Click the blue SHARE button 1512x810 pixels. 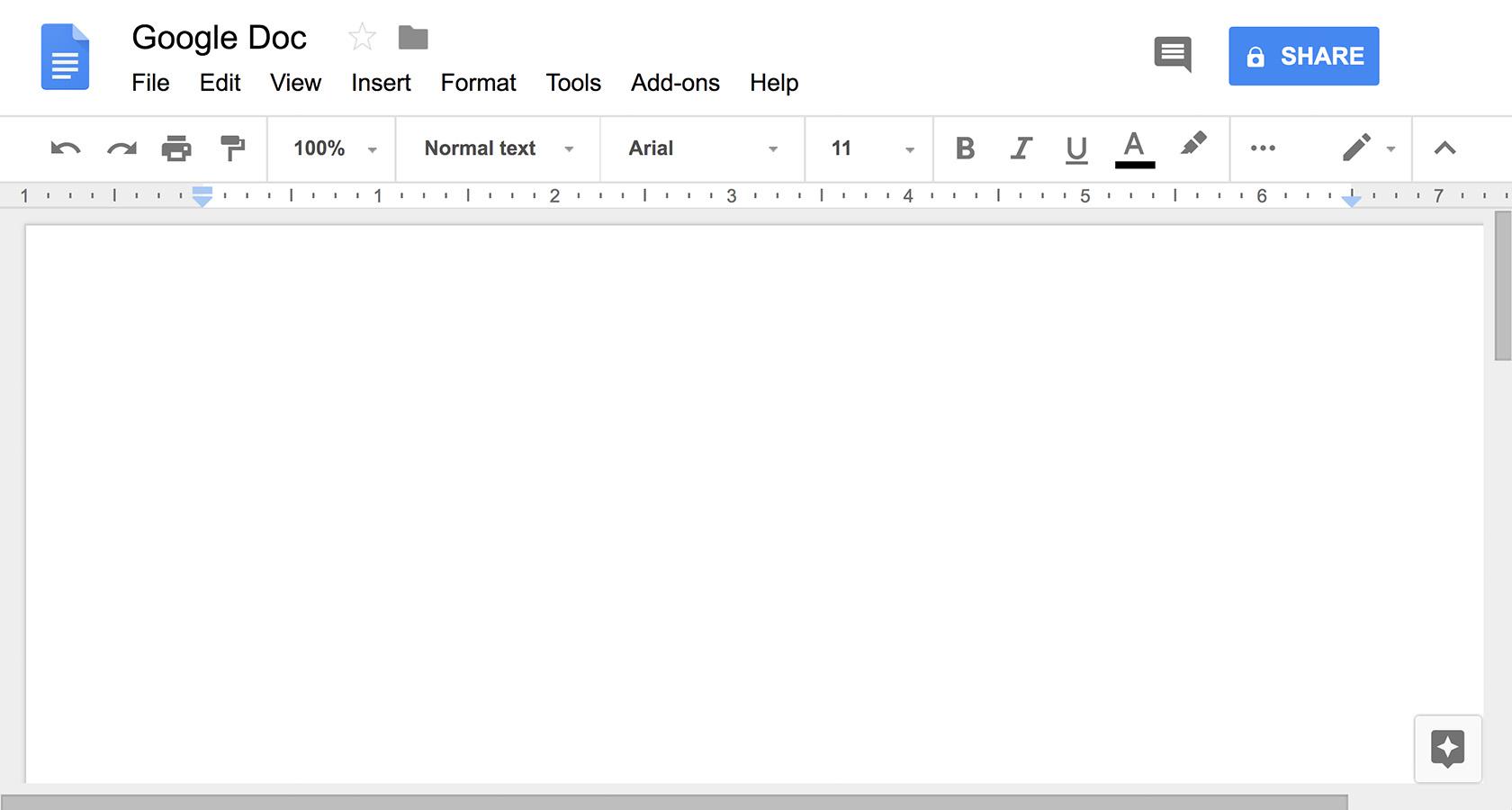pyautogui.click(x=1303, y=56)
